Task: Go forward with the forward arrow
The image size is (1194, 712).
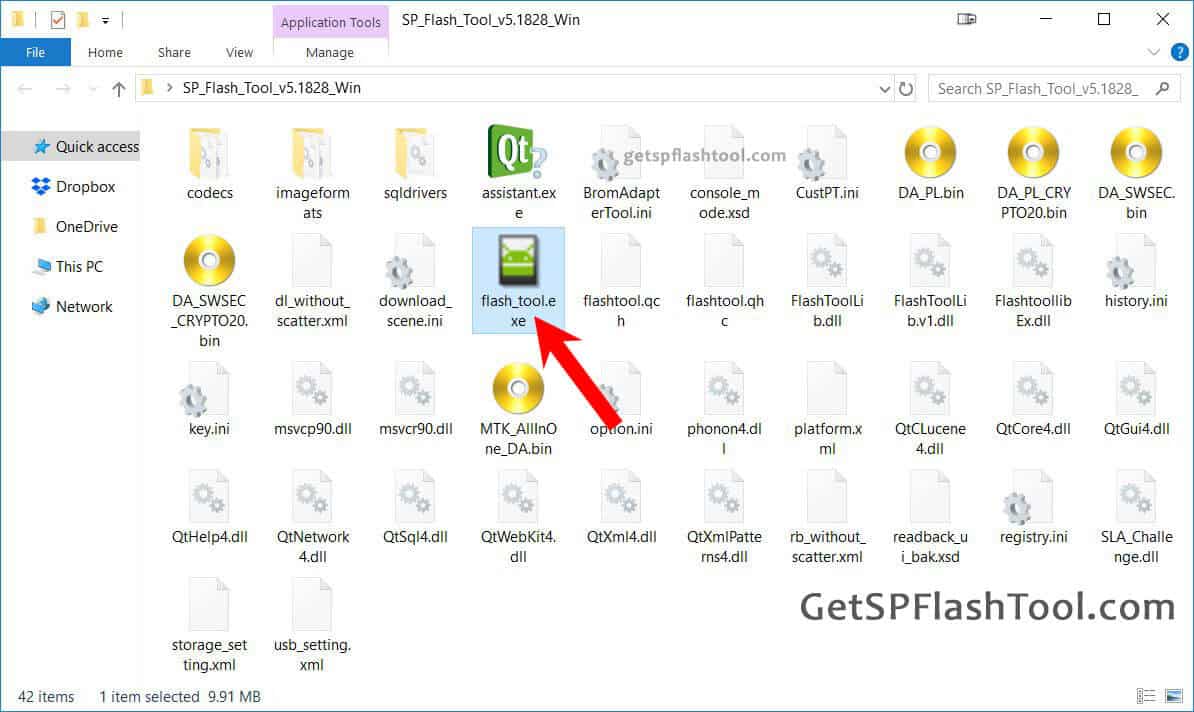Action: [63, 89]
